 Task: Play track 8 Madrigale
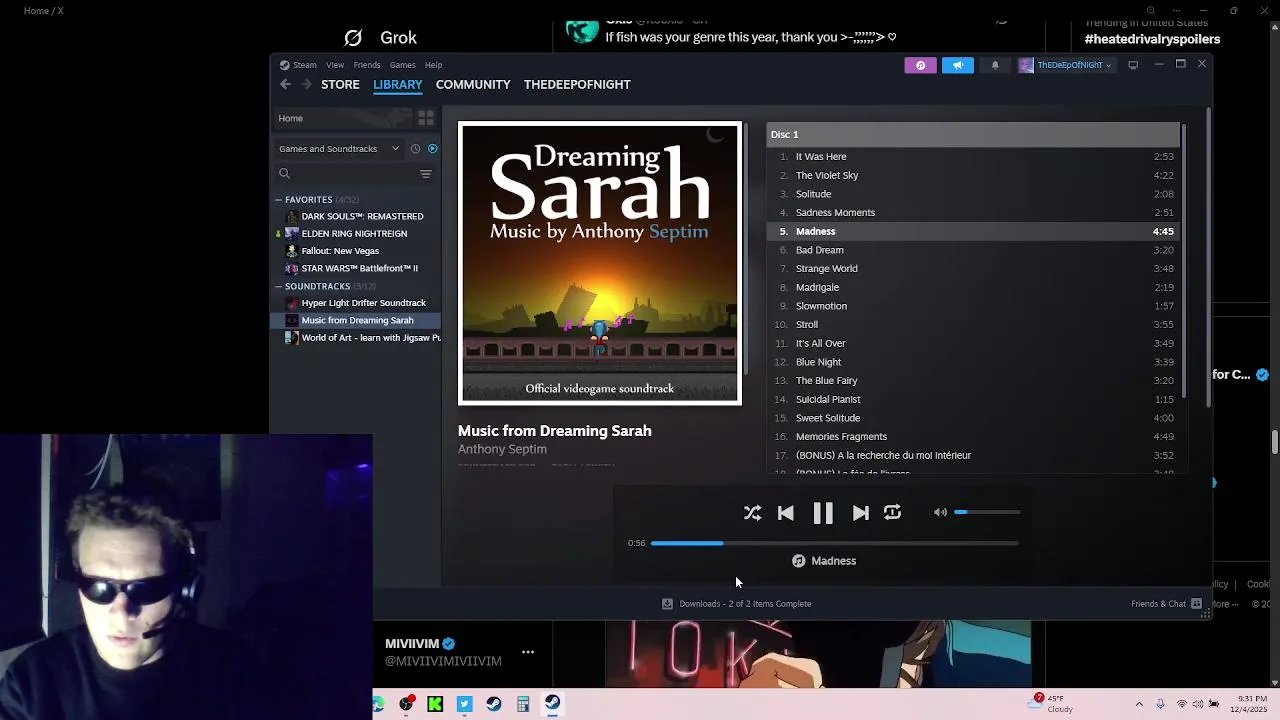click(x=973, y=287)
